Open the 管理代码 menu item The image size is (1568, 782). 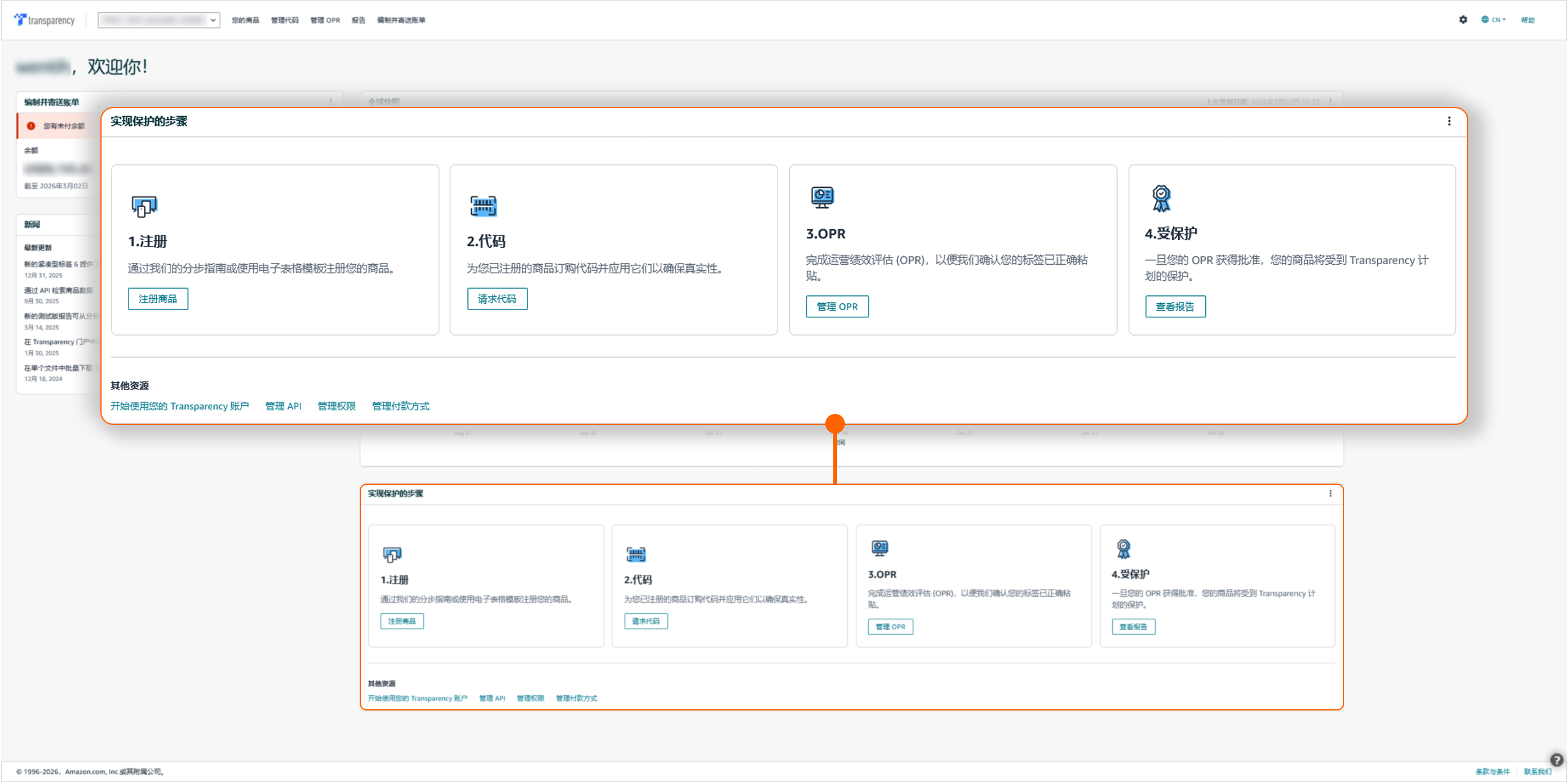[284, 20]
